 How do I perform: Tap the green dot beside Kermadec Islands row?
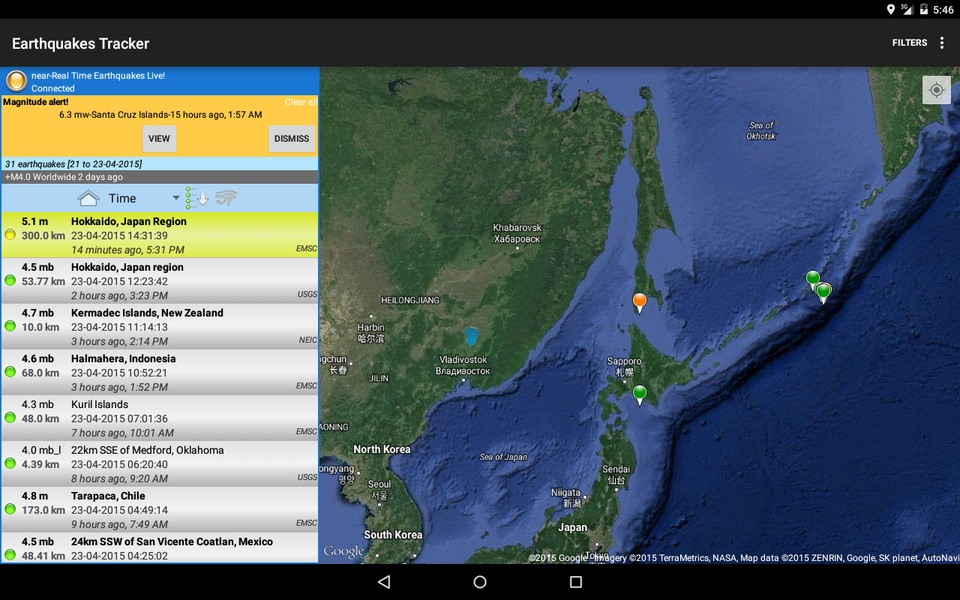pyautogui.click(x=10, y=326)
